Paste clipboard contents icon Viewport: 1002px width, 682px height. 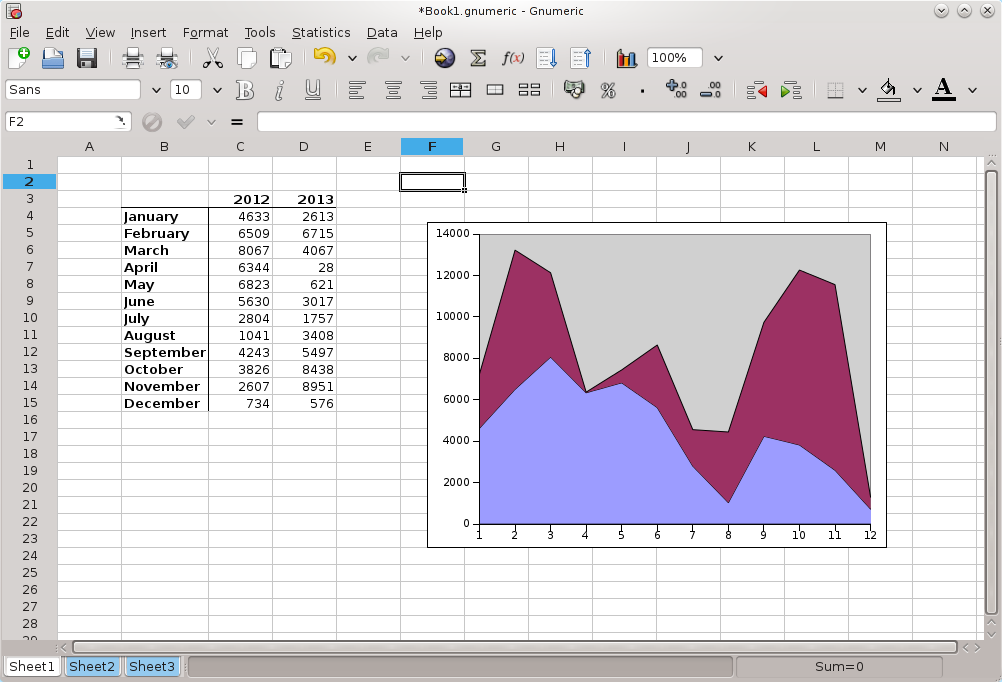[x=281, y=58]
